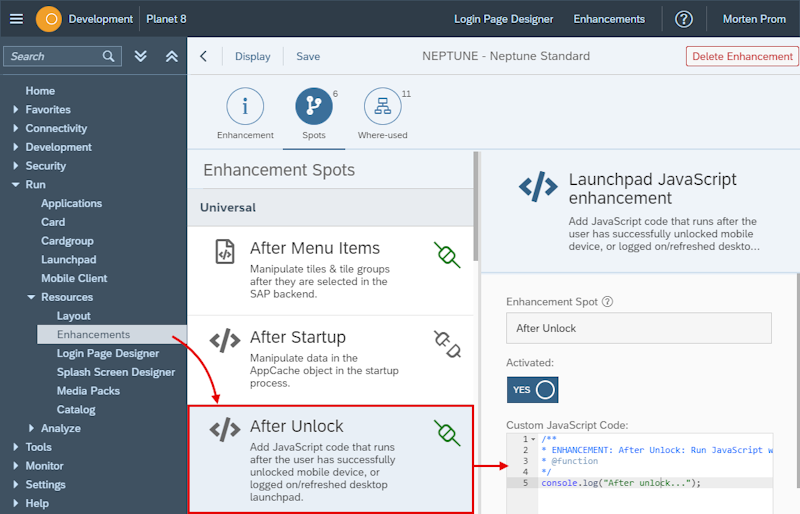Go to Home in sidebar
The image size is (800, 514).
[40, 91]
